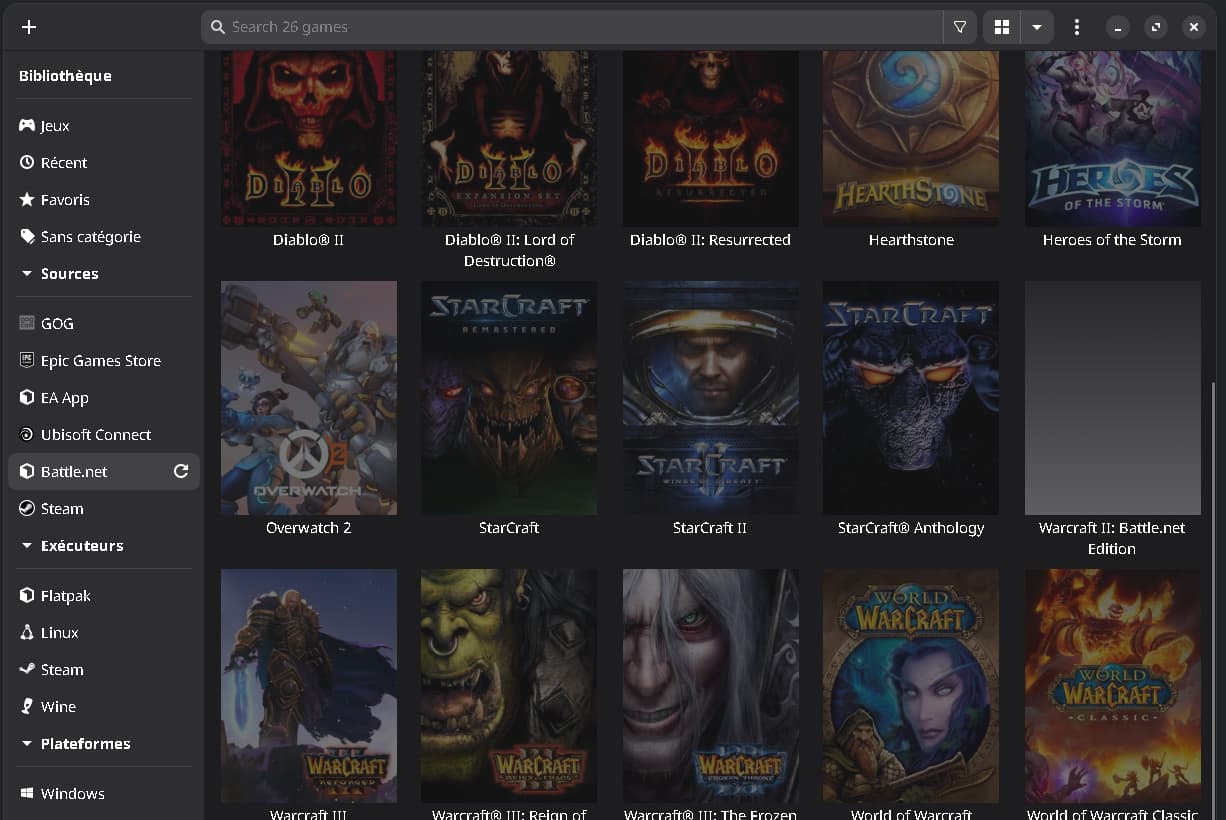The height and width of the screenshot is (820, 1226).
Task: Click the magnifier search icon
Action: (x=218, y=27)
